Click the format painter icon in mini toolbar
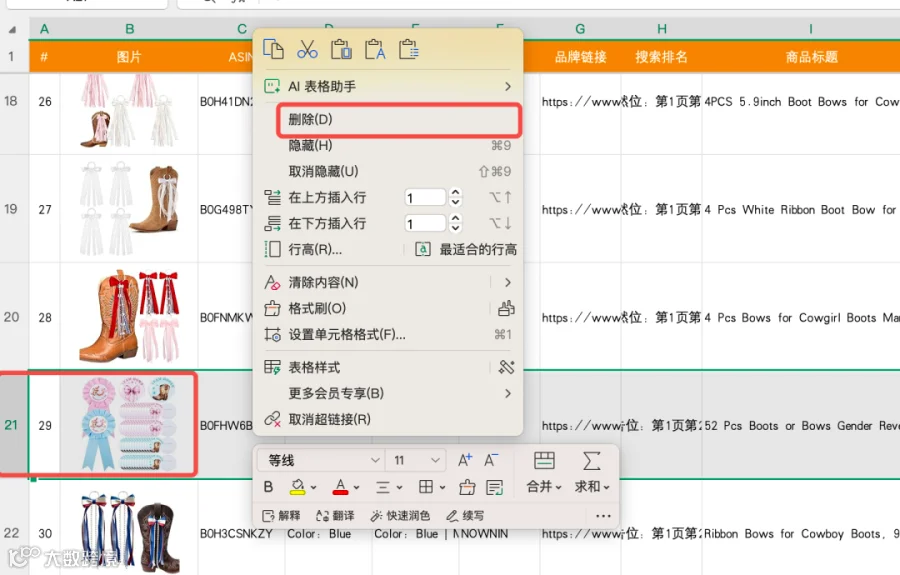Image resolution: width=900 pixels, height=575 pixels. [x=467, y=487]
